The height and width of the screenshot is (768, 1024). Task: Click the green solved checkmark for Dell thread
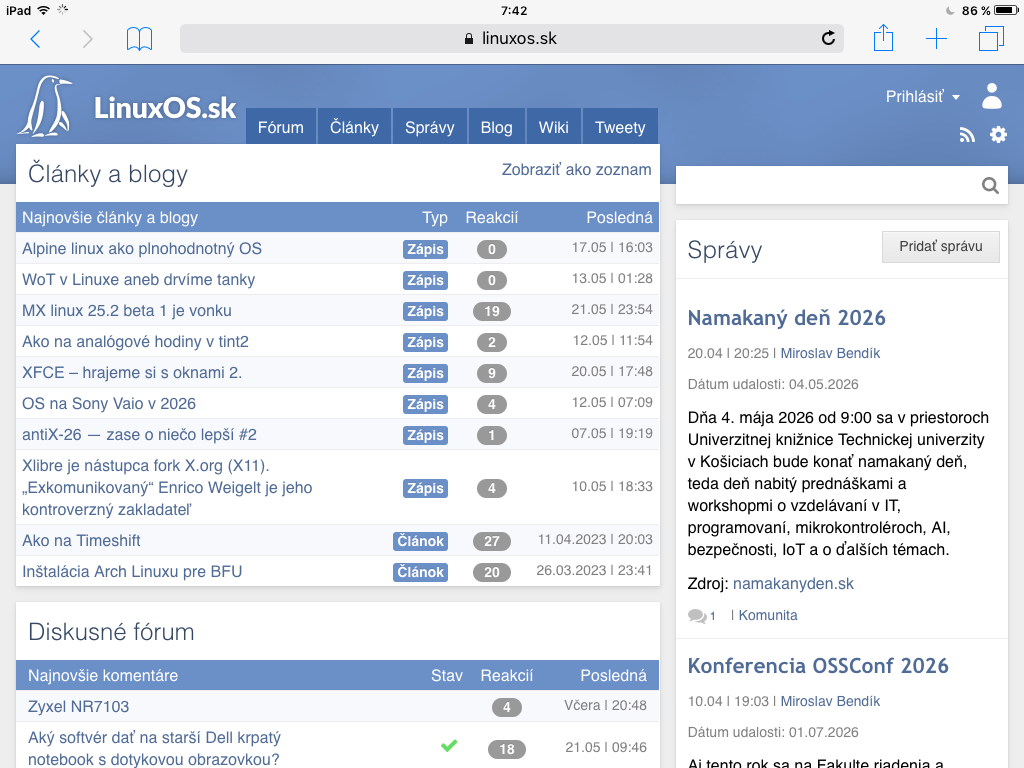point(449,745)
